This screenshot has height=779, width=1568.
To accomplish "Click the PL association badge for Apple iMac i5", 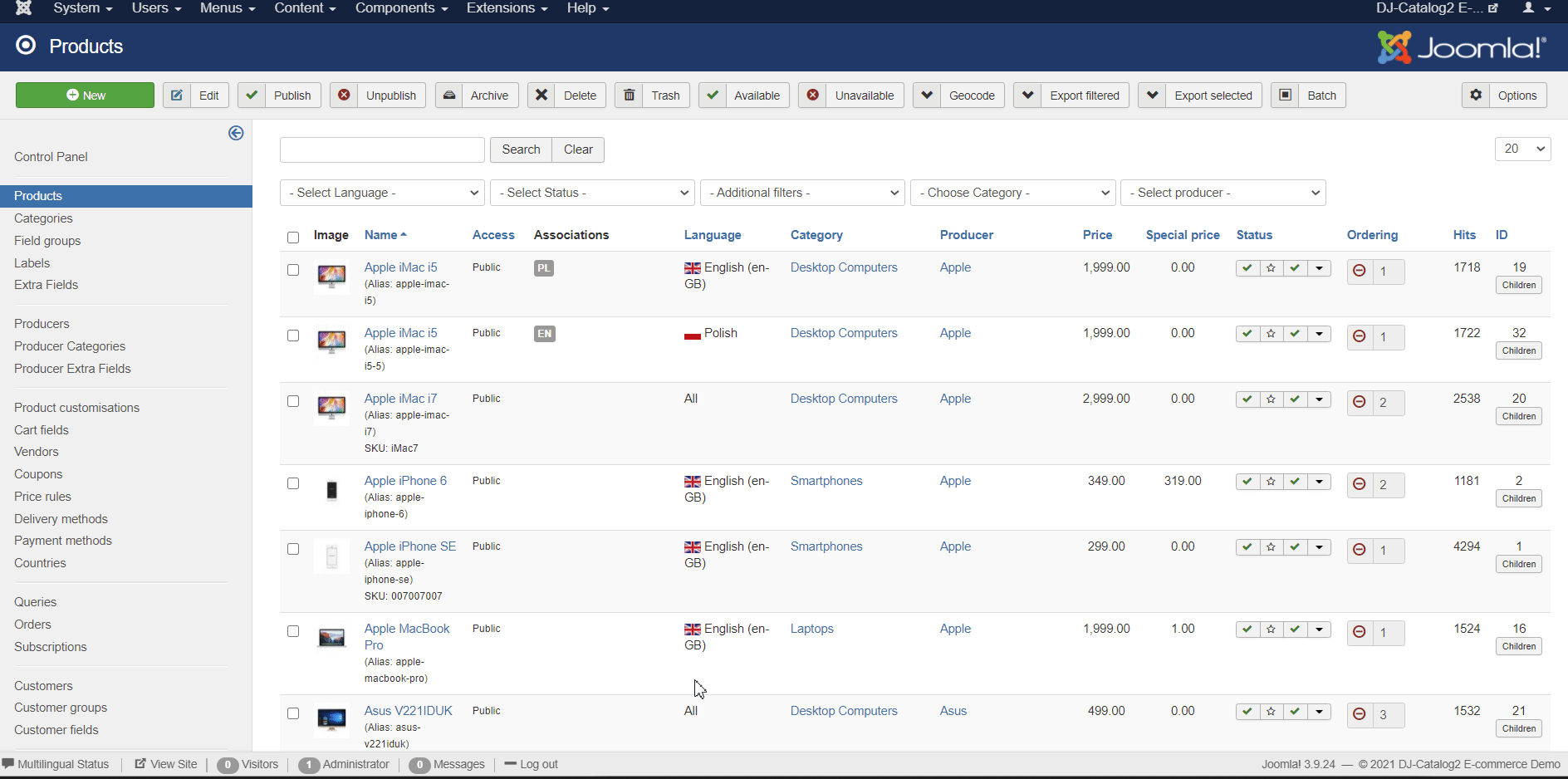I will pyautogui.click(x=544, y=268).
